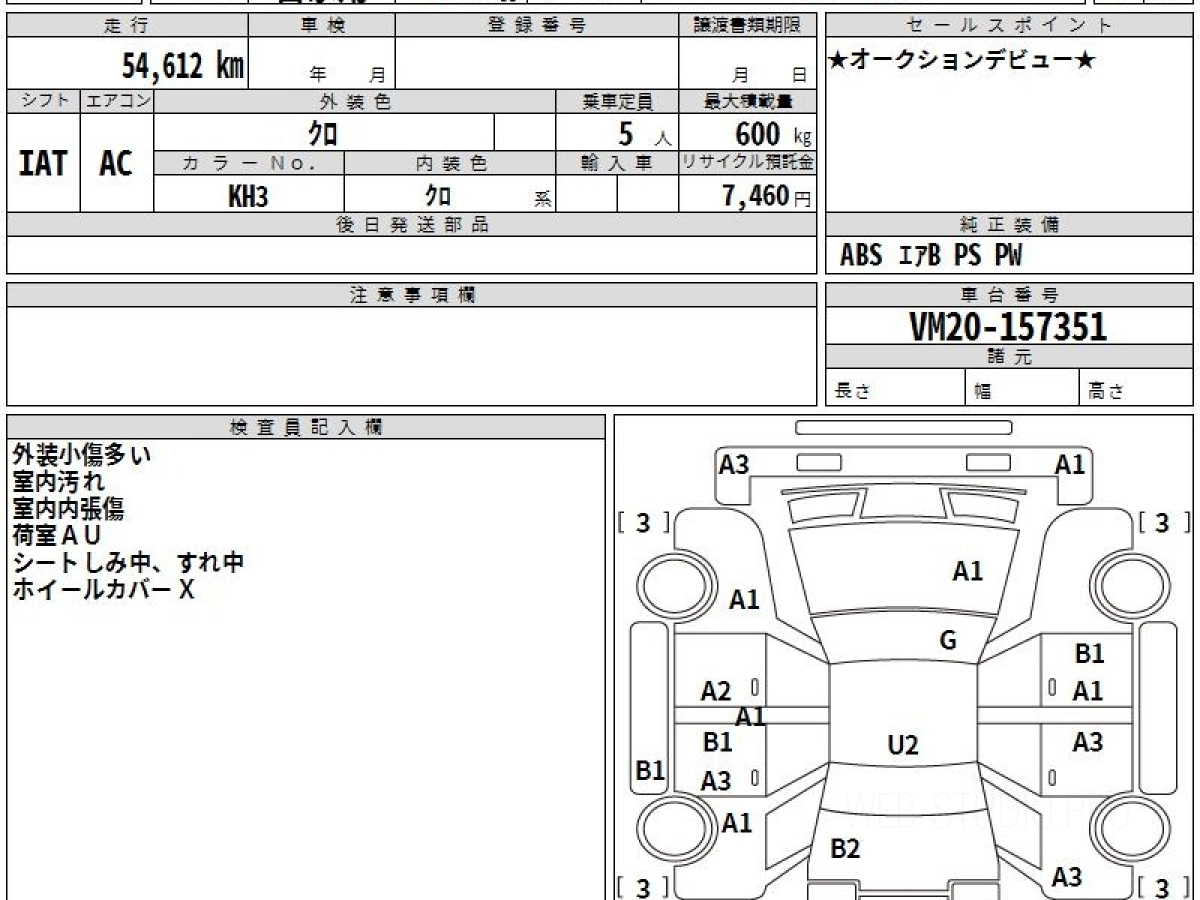This screenshot has width=1200, height=900.
Task: Click the リサイクル預託金 header
Action: coord(748,163)
